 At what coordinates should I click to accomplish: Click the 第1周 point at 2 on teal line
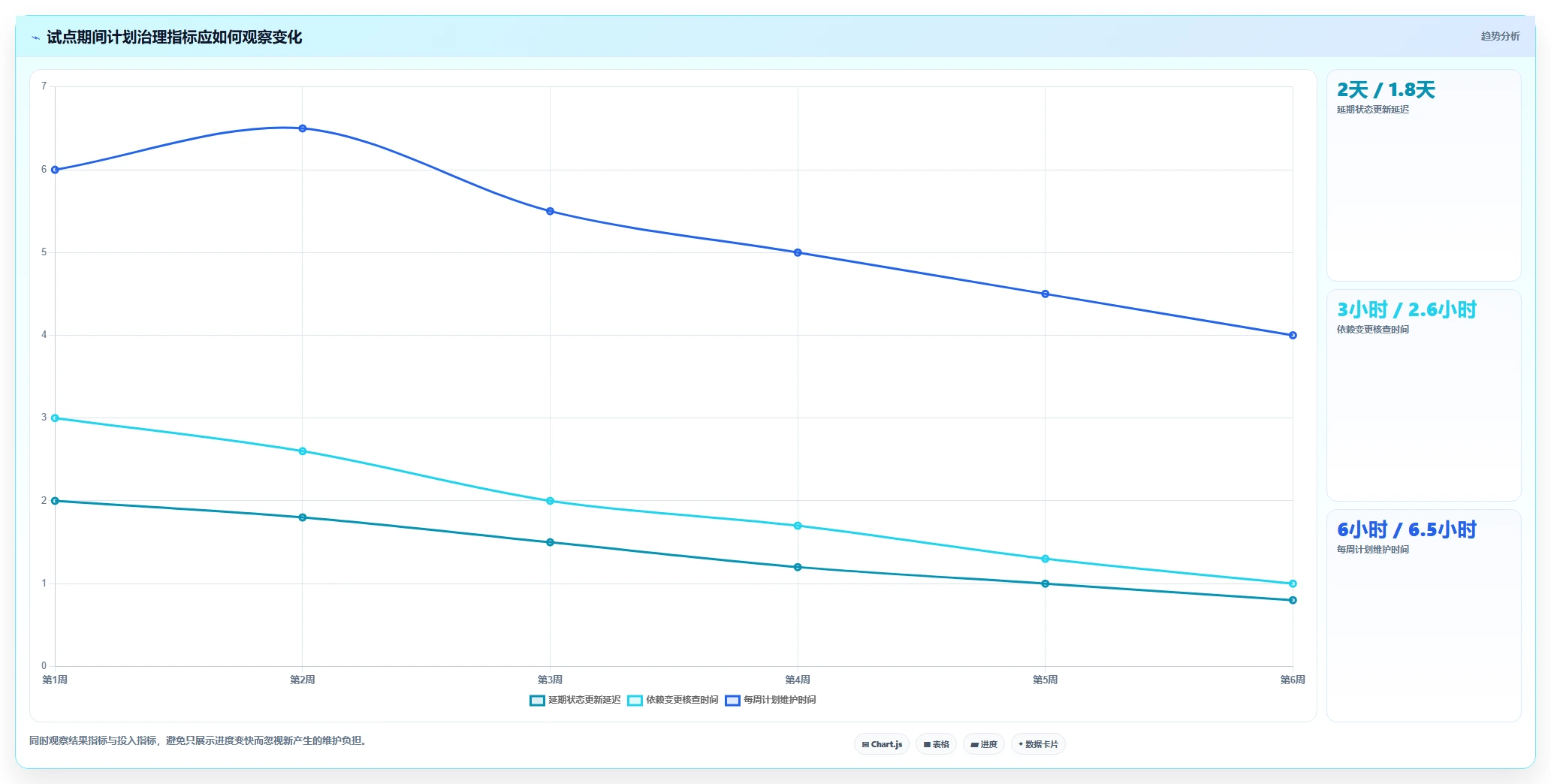tap(55, 501)
